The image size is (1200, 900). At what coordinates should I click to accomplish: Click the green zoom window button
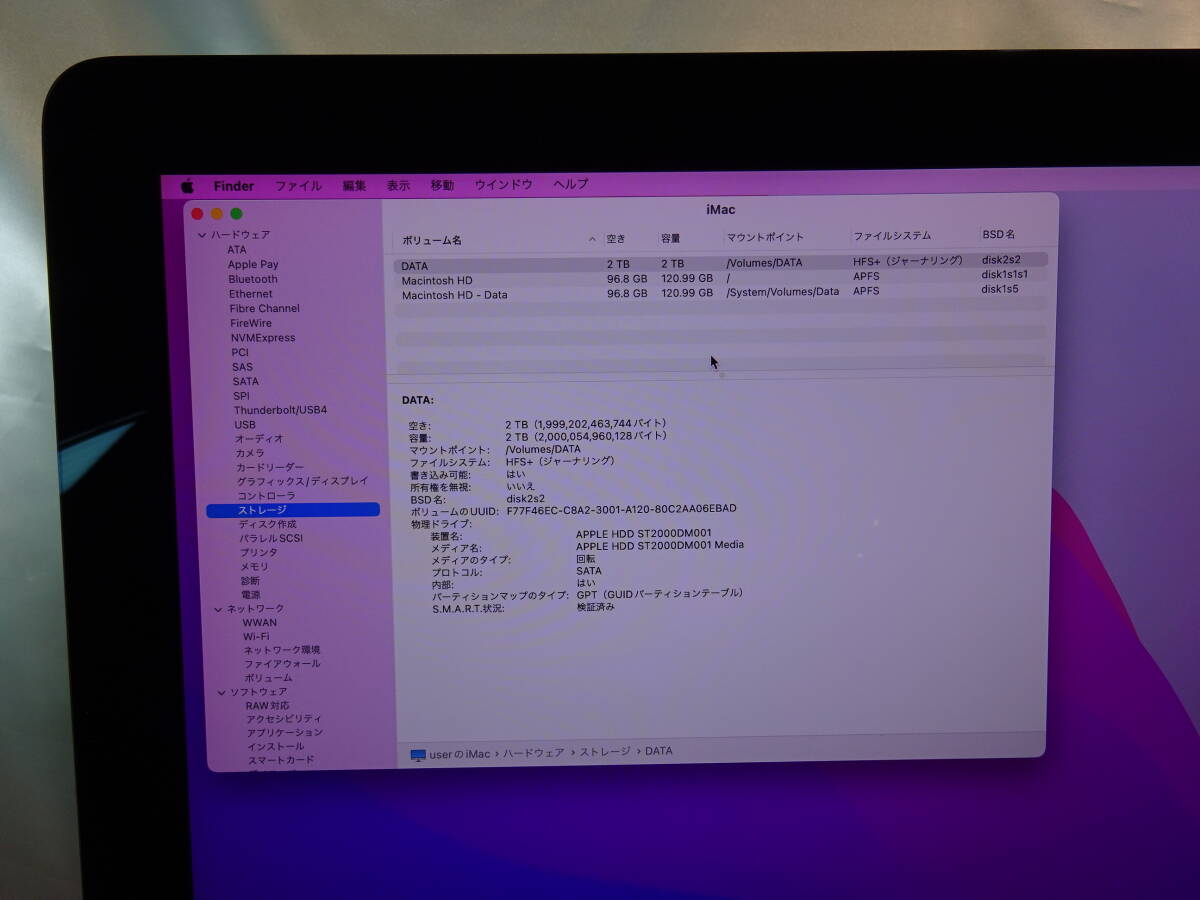(237, 214)
